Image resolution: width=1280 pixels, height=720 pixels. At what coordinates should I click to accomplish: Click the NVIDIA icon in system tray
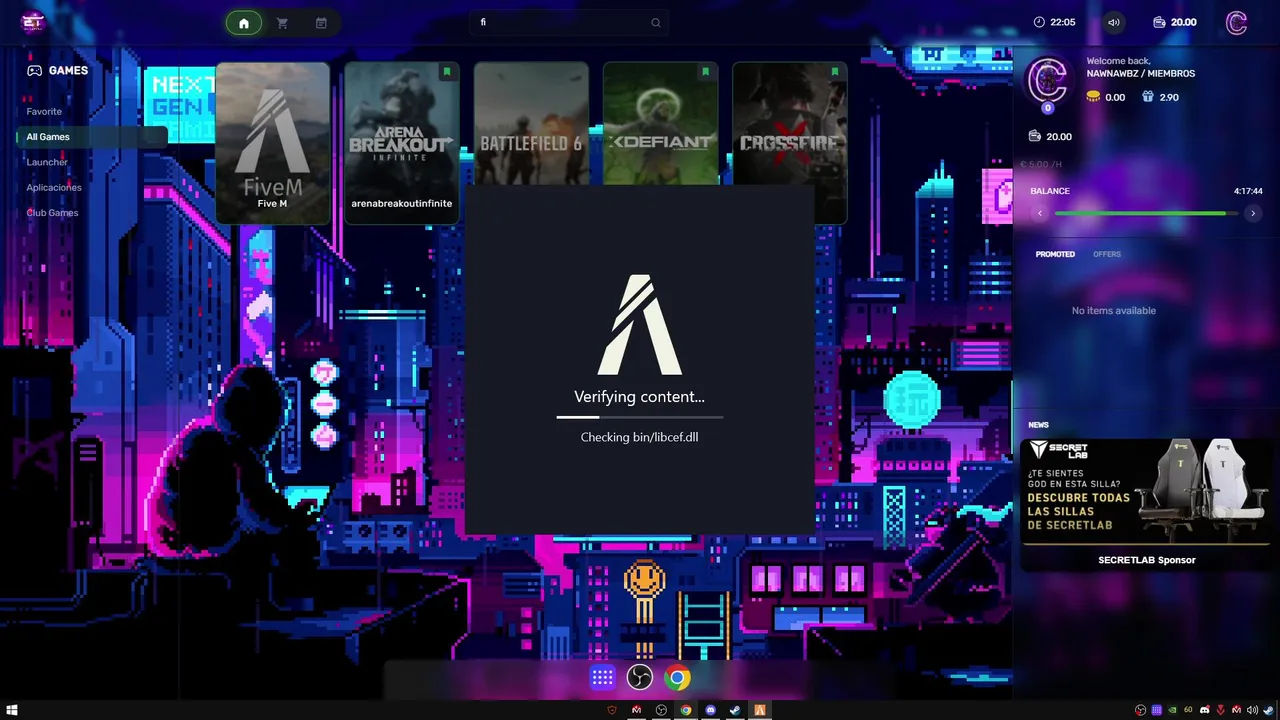[1172, 710]
